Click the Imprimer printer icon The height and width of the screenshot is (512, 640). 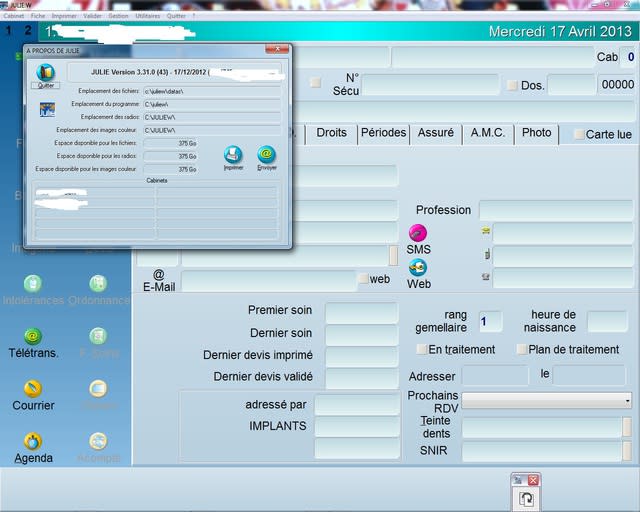(233, 155)
